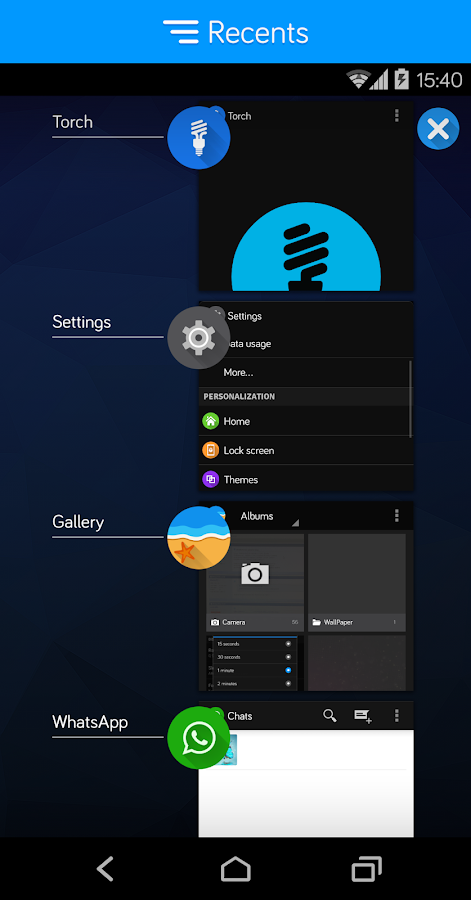
Task: Tap new chat icon in WhatsApp
Action: 363,716
